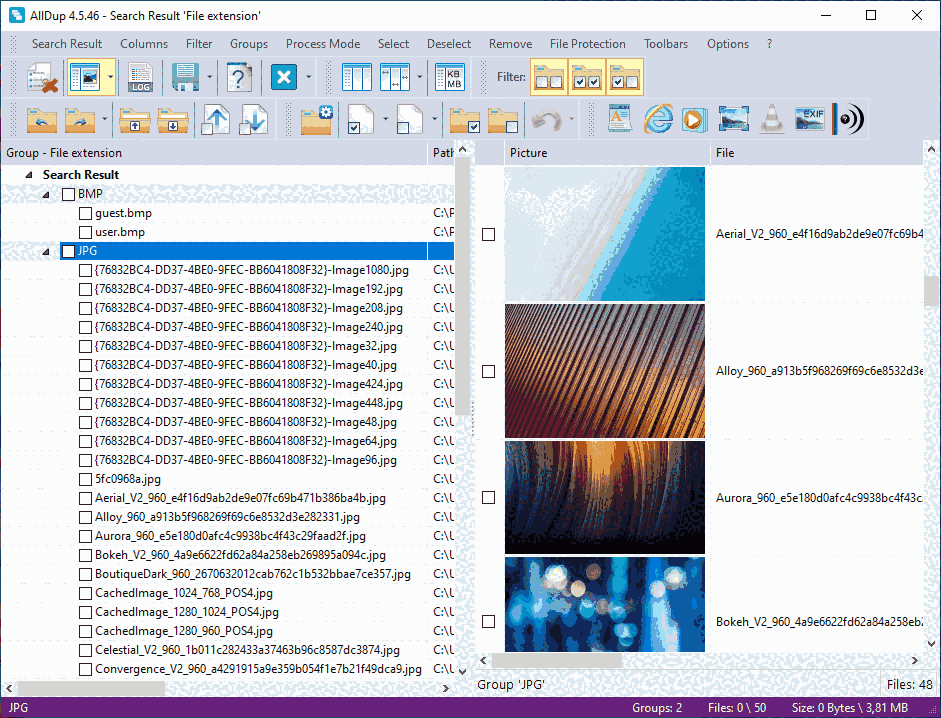Toggle KB/MB file size display
Viewport: 941px width, 718px height.
click(451, 76)
